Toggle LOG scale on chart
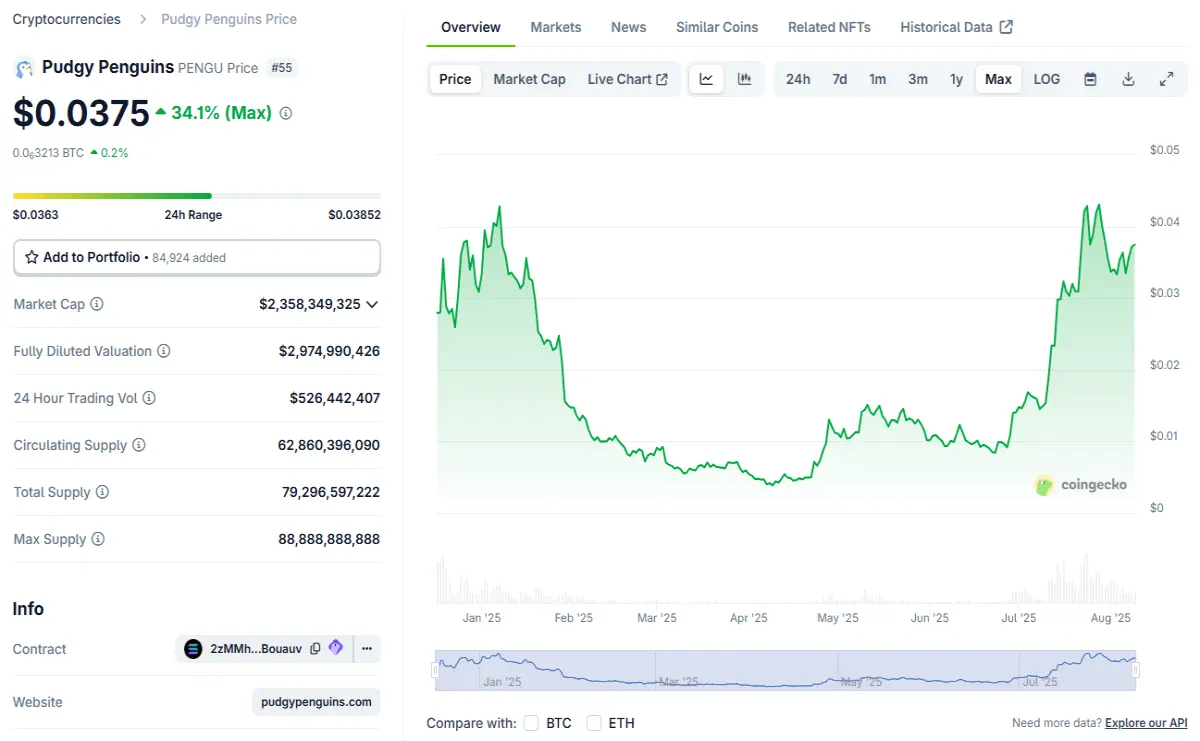Image resolution: width=1200 pixels, height=741 pixels. pos(1047,79)
